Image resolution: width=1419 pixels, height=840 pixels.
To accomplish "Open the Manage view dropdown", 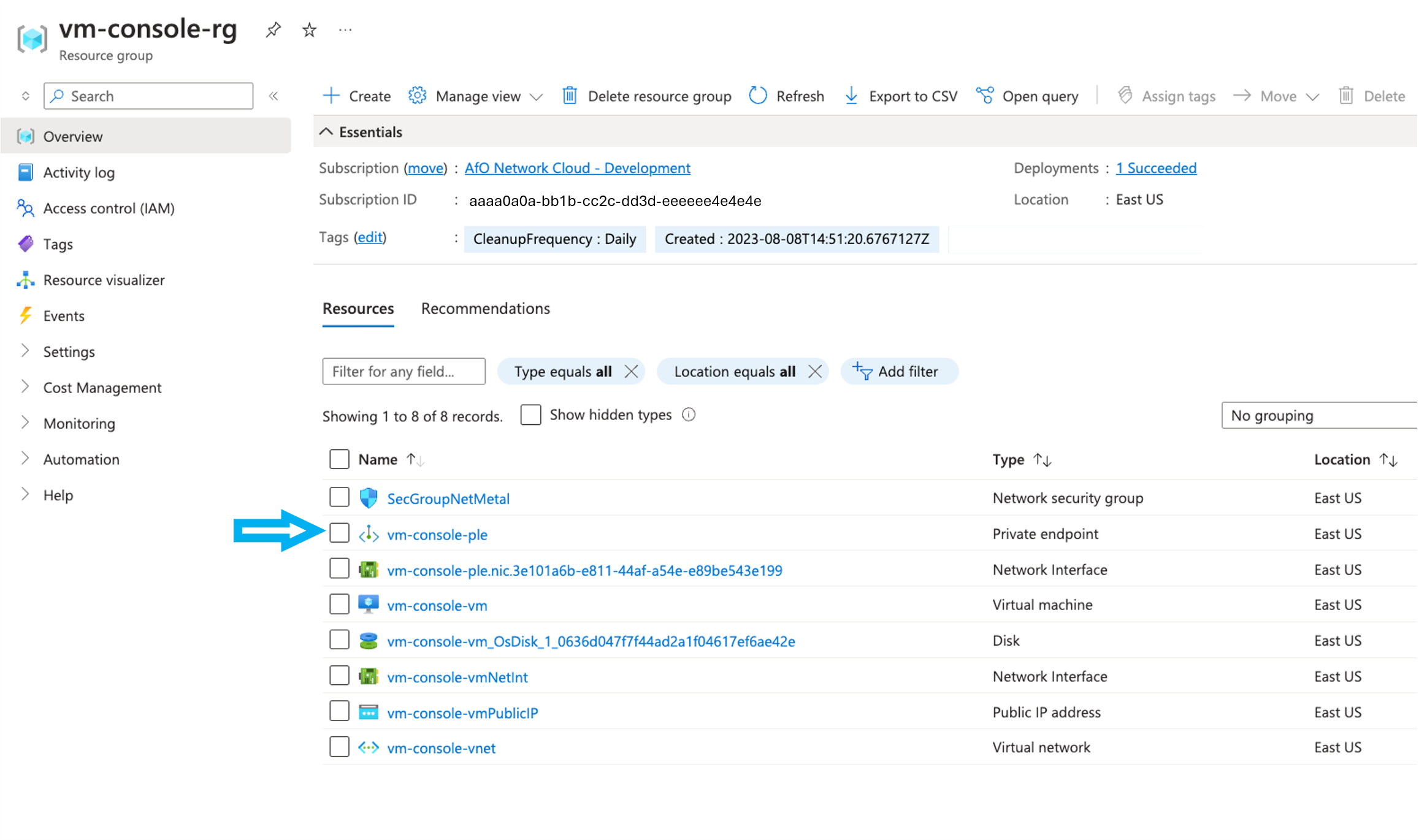I will click(475, 95).
